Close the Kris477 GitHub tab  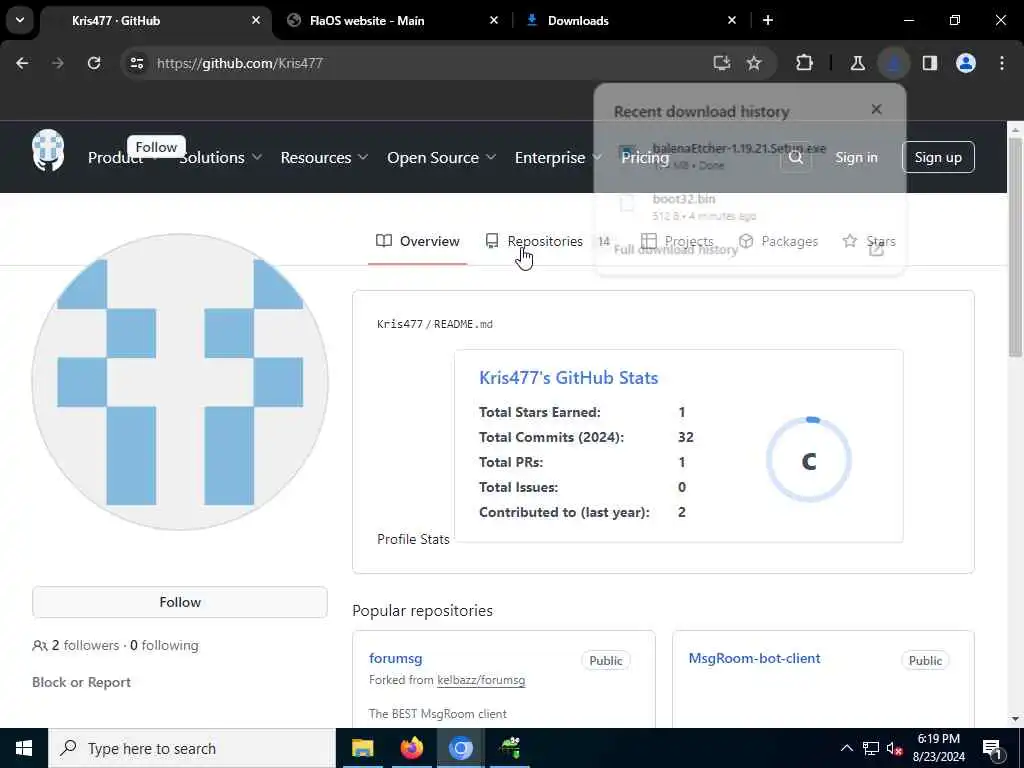[x=256, y=20]
